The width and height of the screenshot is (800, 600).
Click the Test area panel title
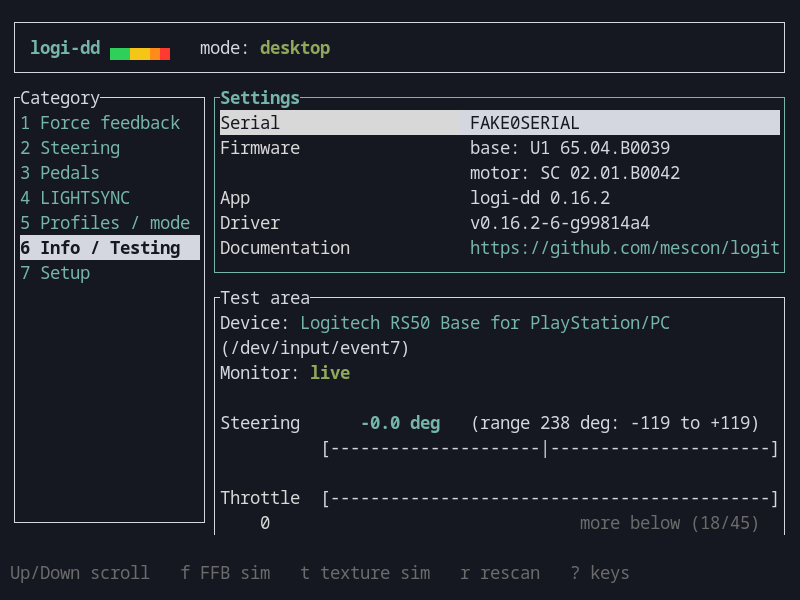[x=265, y=298]
